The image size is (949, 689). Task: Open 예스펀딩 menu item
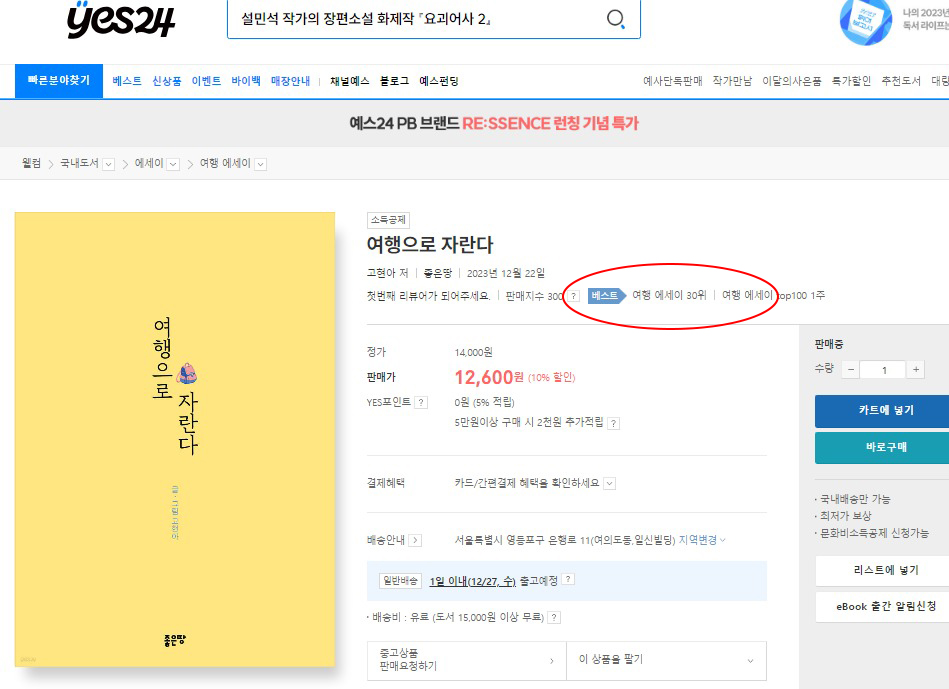click(x=439, y=81)
